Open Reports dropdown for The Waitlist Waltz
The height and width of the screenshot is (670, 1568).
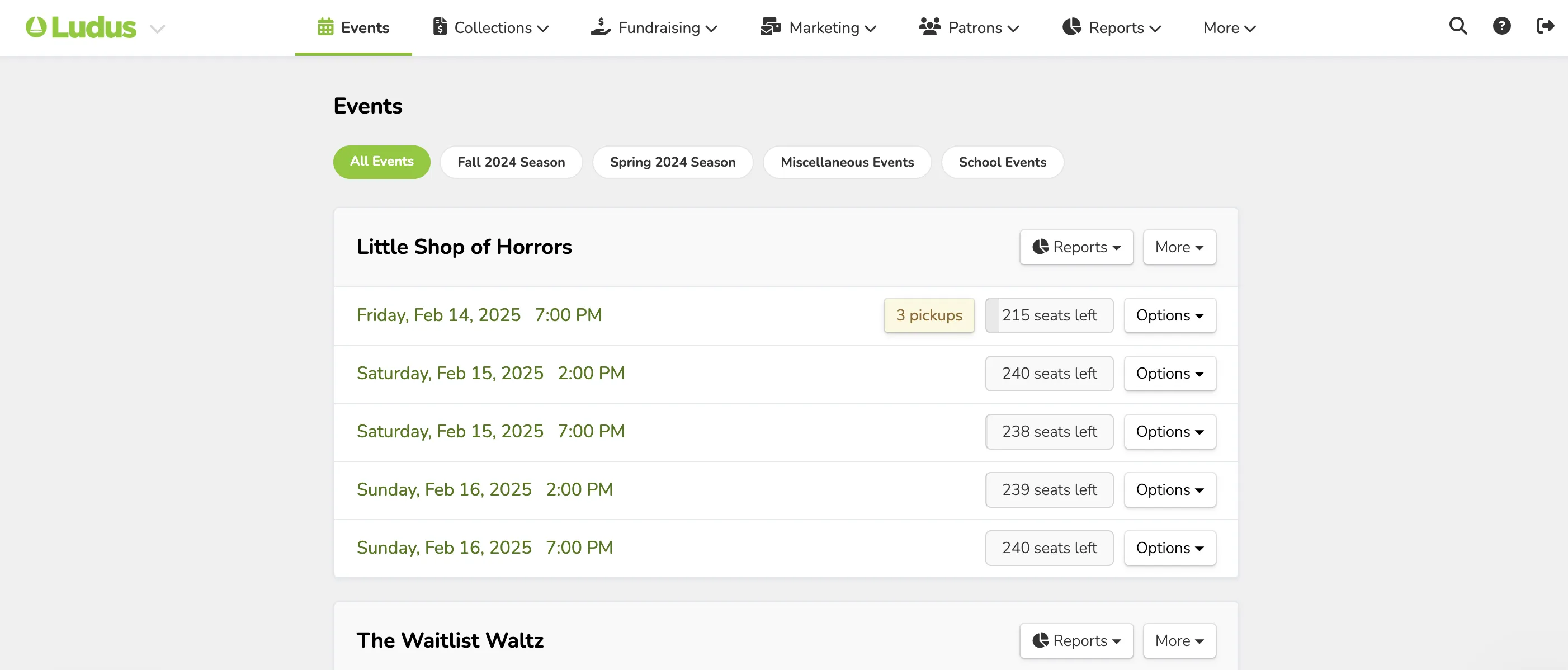[x=1076, y=641]
